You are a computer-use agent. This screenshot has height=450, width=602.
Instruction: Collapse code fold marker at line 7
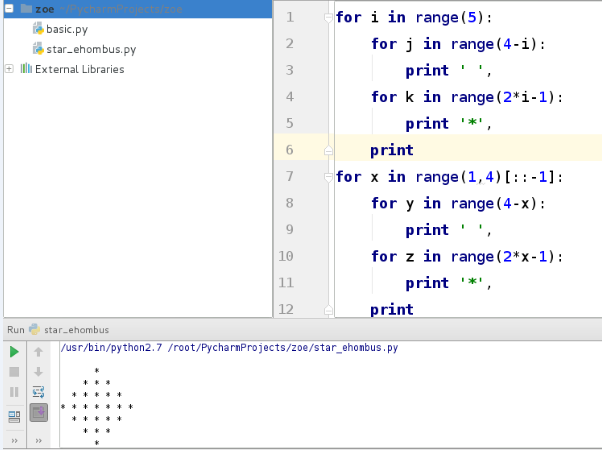tap(328, 177)
